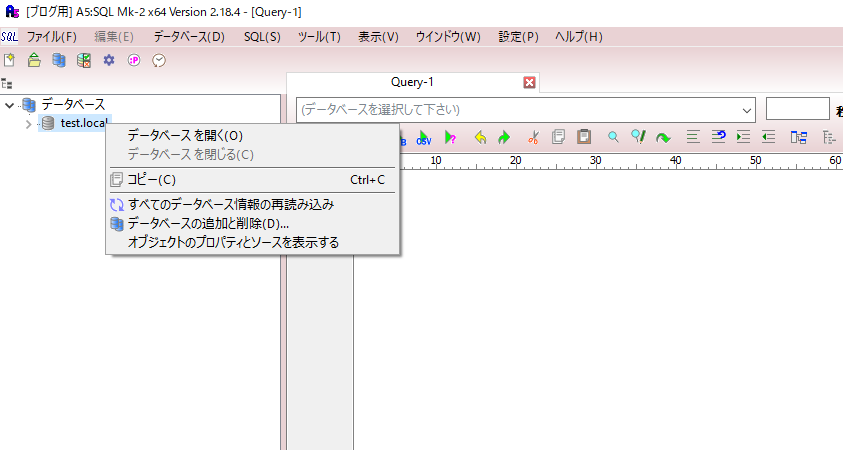Click the gray tree outline icon
Image resolution: width=843 pixels, height=450 pixels.
pos(828,137)
